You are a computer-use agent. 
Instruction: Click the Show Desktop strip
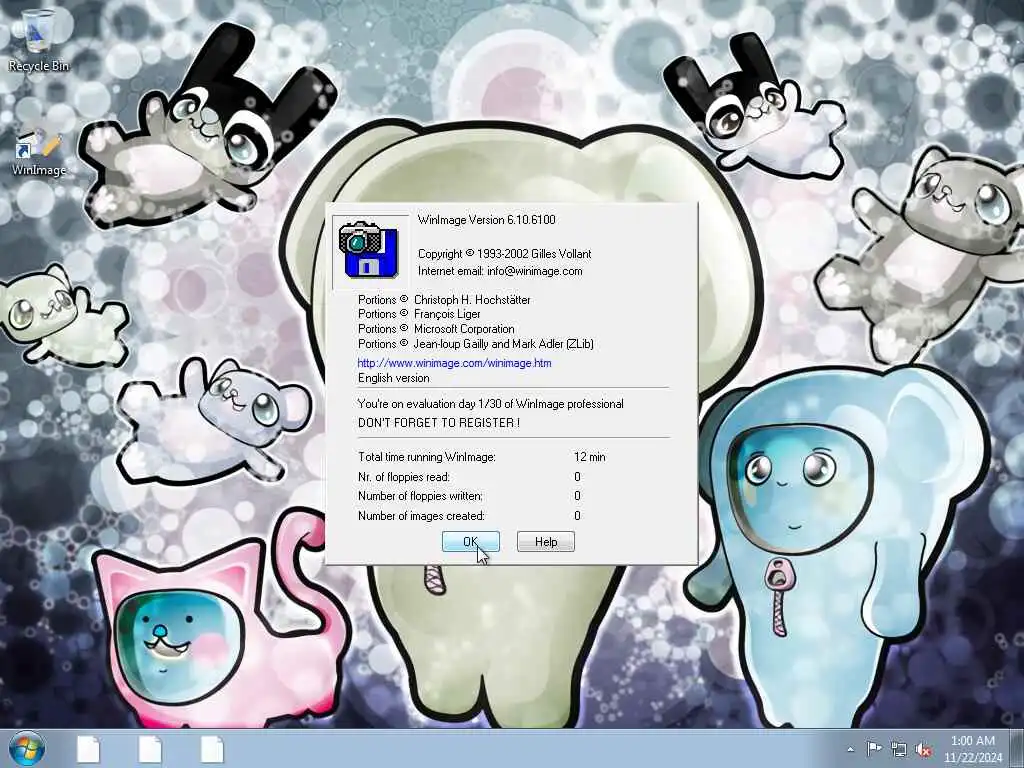click(1017, 748)
